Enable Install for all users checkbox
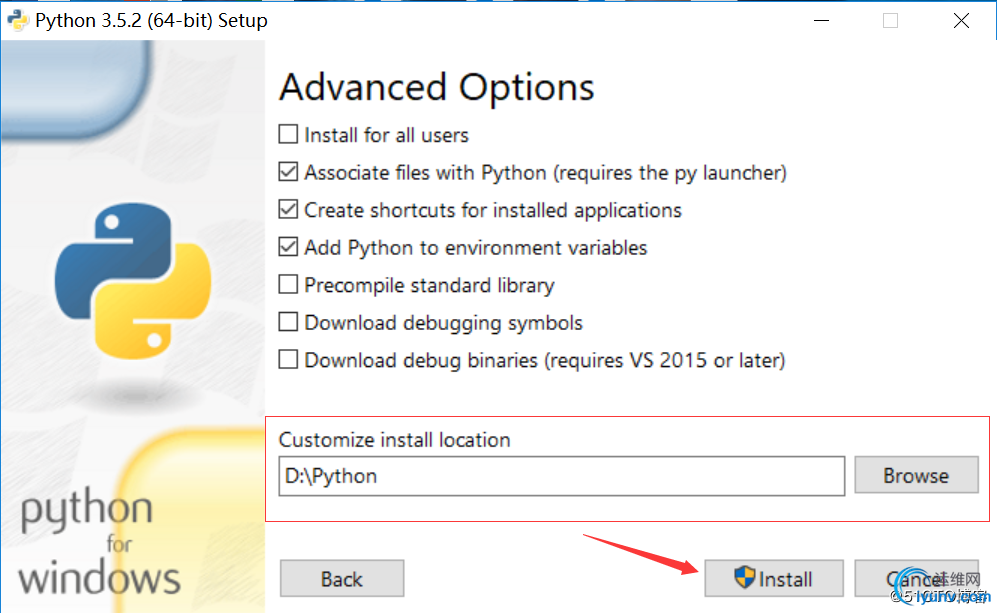The width and height of the screenshot is (997, 613). coord(288,134)
